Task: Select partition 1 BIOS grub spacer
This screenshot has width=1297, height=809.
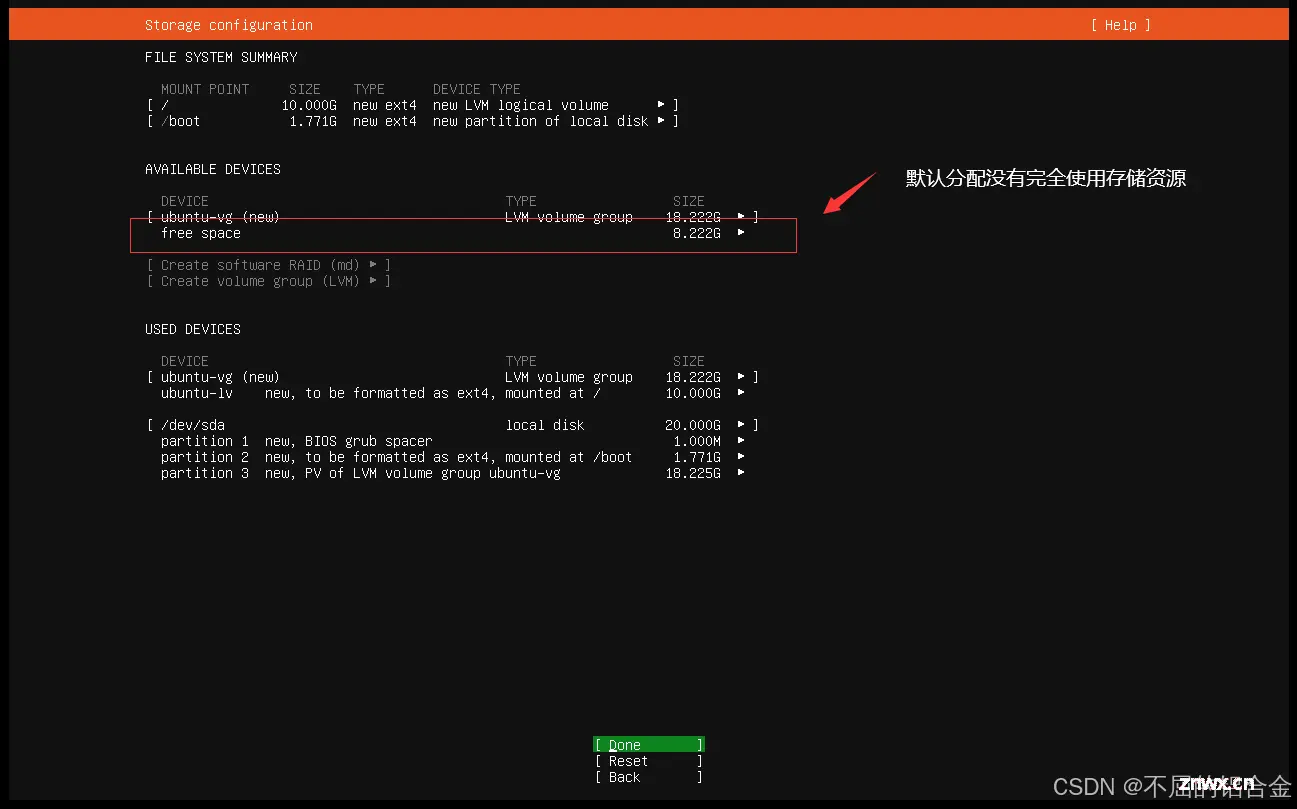Action: pyautogui.click(x=452, y=441)
